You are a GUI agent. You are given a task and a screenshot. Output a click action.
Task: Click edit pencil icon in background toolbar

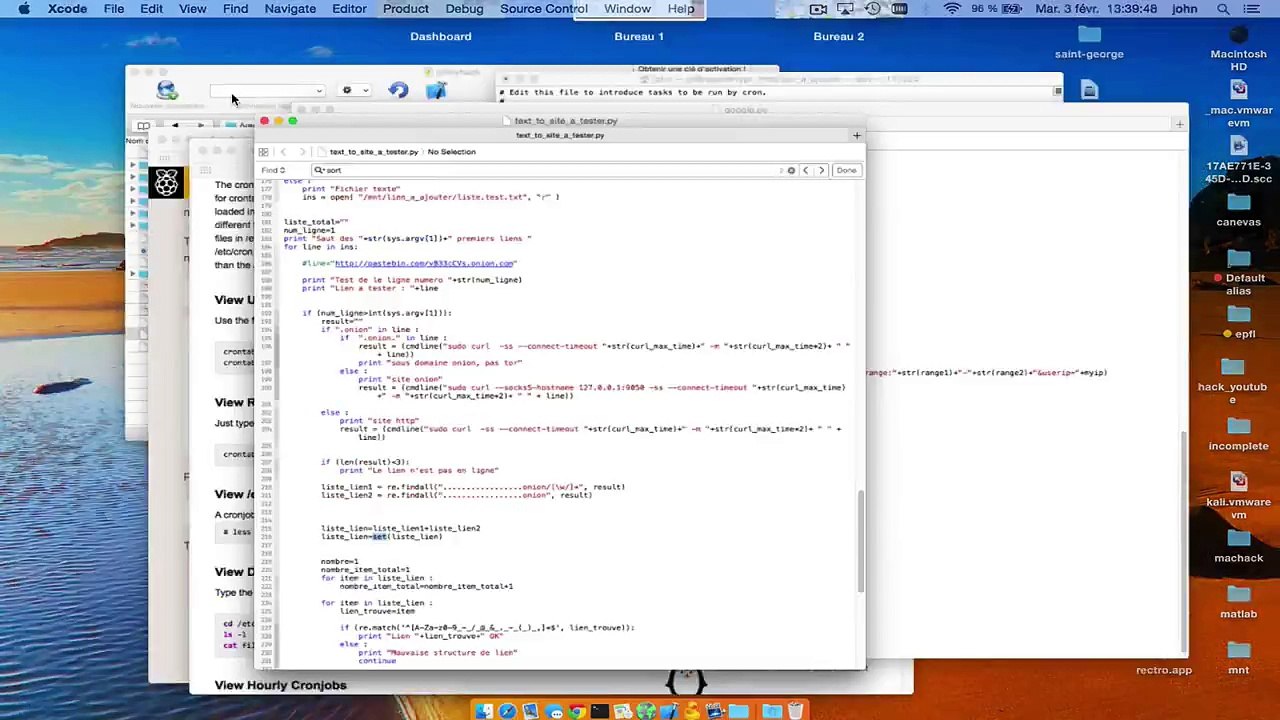point(436,90)
